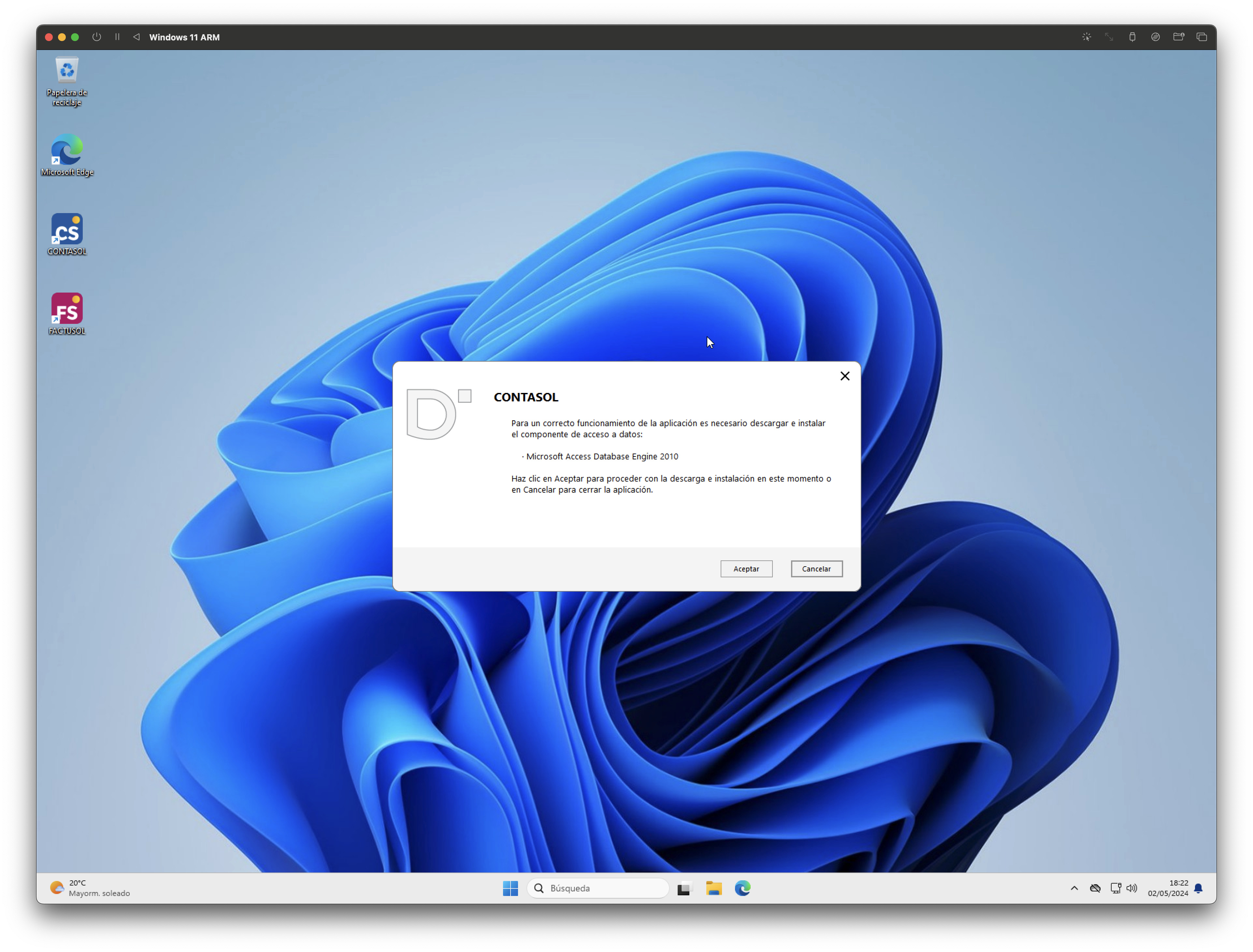Select the Microsoft Edge desktop shortcut
Viewport: 1253px width, 952px height.
click(x=67, y=155)
